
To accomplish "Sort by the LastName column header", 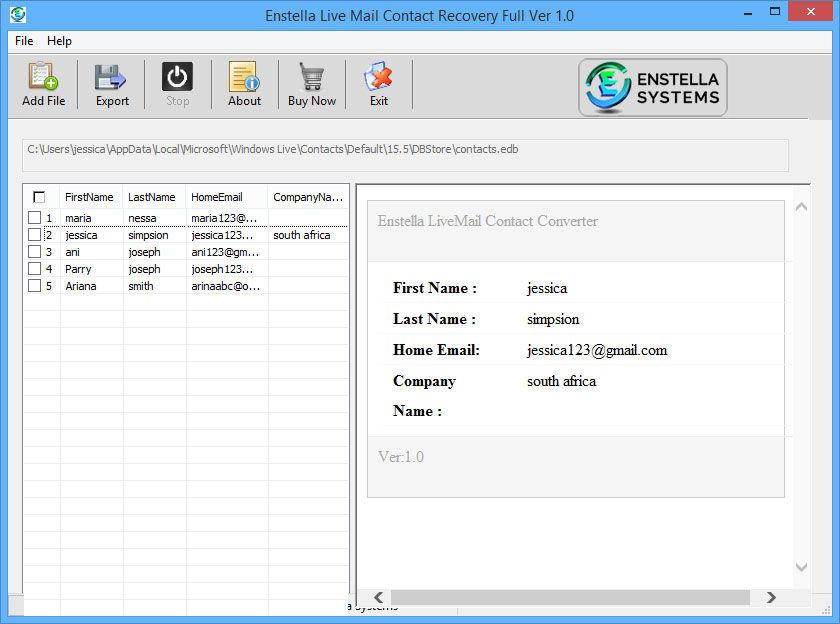I will coord(154,197).
